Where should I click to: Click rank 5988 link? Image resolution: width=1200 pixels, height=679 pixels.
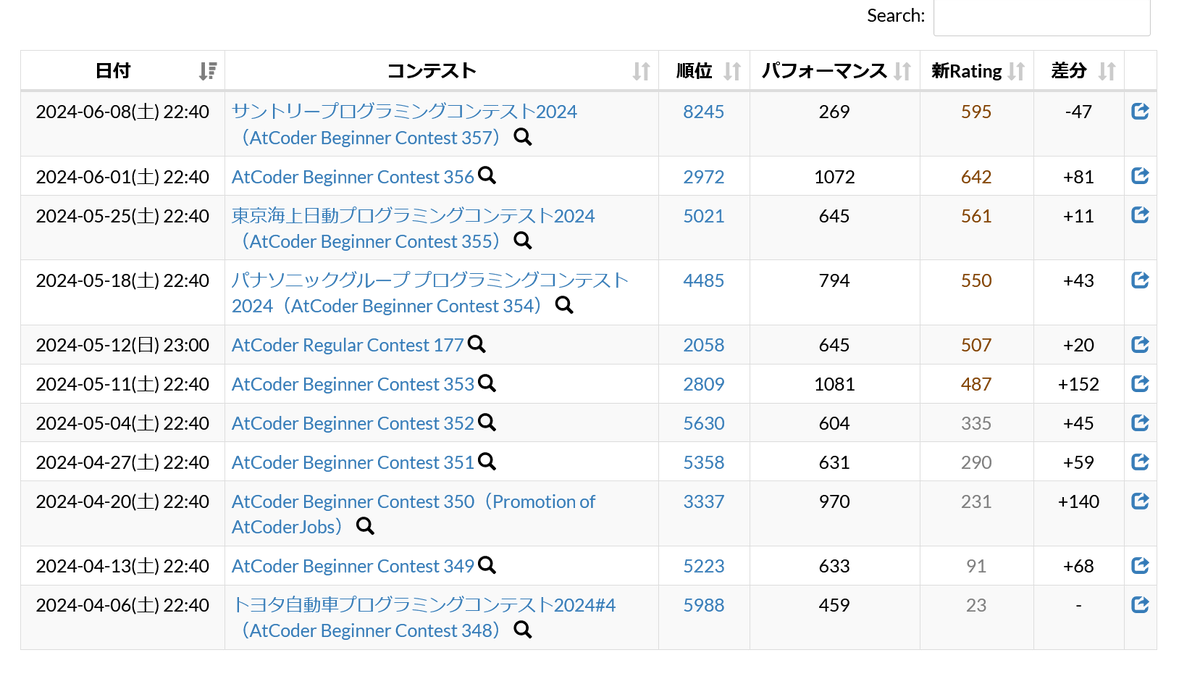click(704, 605)
